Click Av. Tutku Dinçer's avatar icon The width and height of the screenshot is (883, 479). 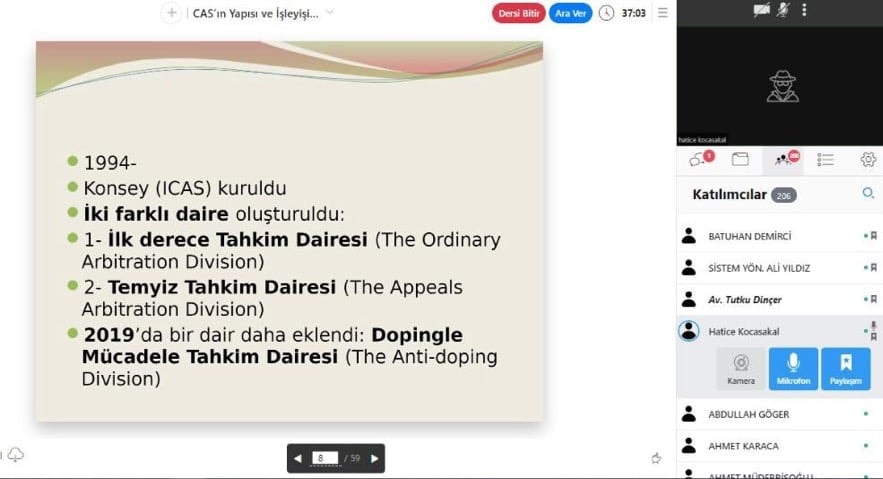coord(689,299)
